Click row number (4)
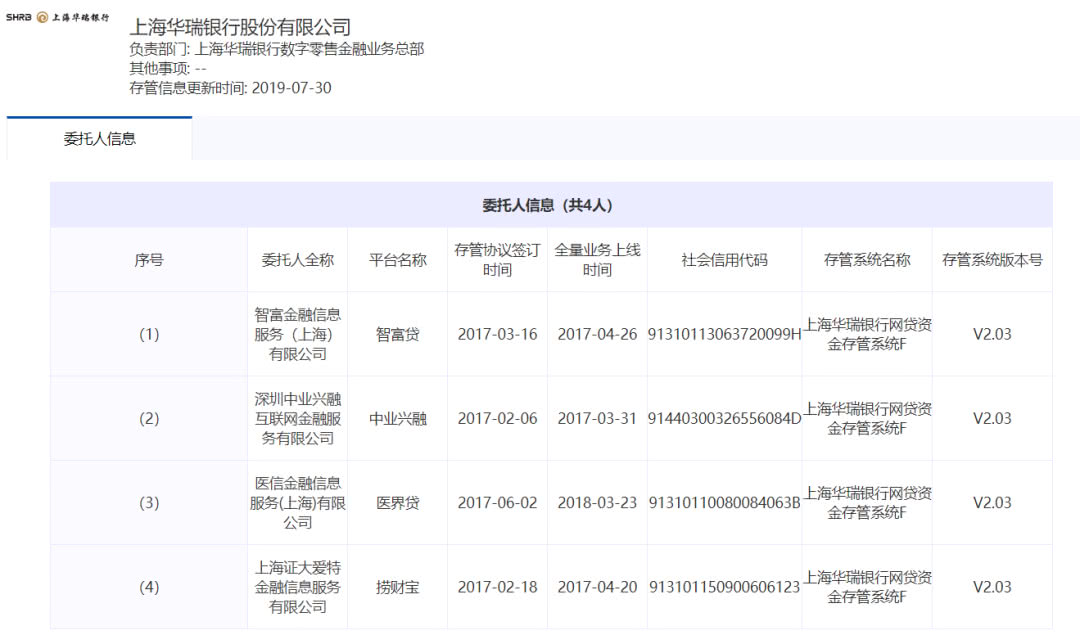The height and width of the screenshot is (644, 1080). pos(149,587)
